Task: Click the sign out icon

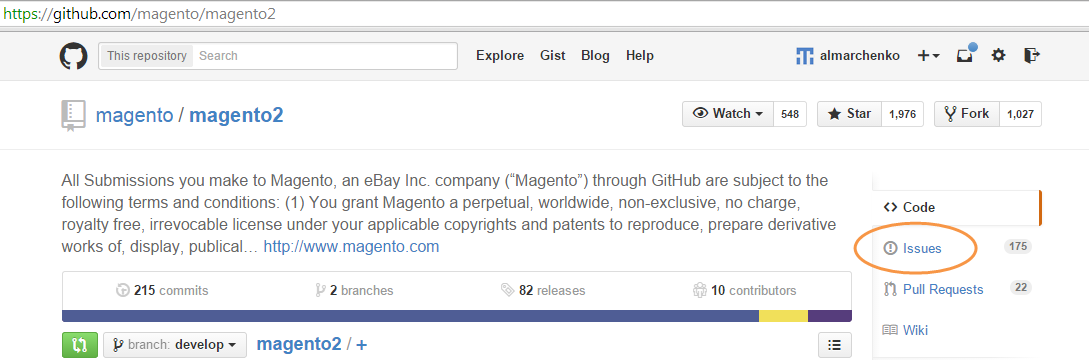Action: [x=1032, y=56]
